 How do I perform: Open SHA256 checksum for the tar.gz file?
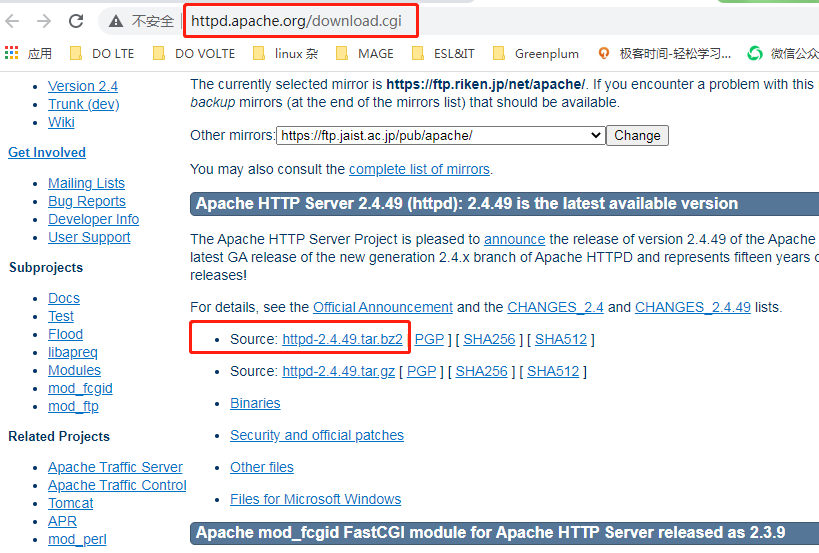point(482,371)
